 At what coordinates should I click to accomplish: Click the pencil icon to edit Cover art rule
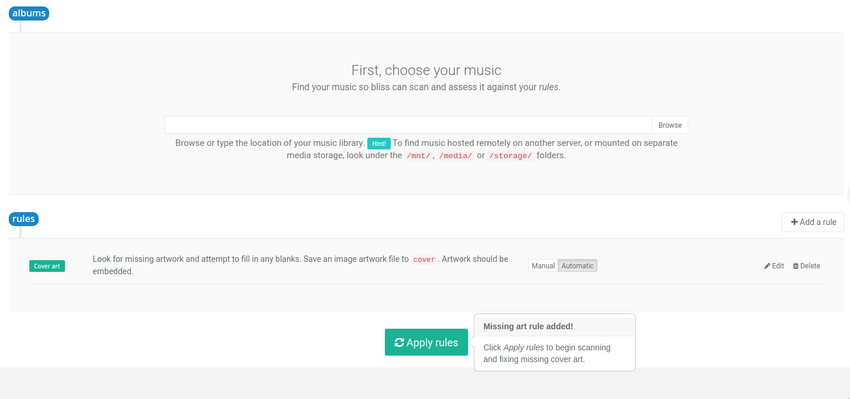pos(767,266)
